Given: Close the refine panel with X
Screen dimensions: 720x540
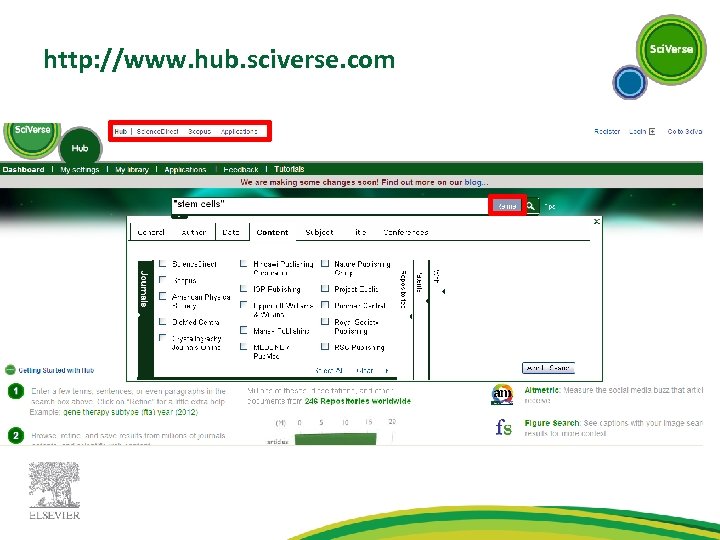Looking at the screenshot, I should point(596,221).
